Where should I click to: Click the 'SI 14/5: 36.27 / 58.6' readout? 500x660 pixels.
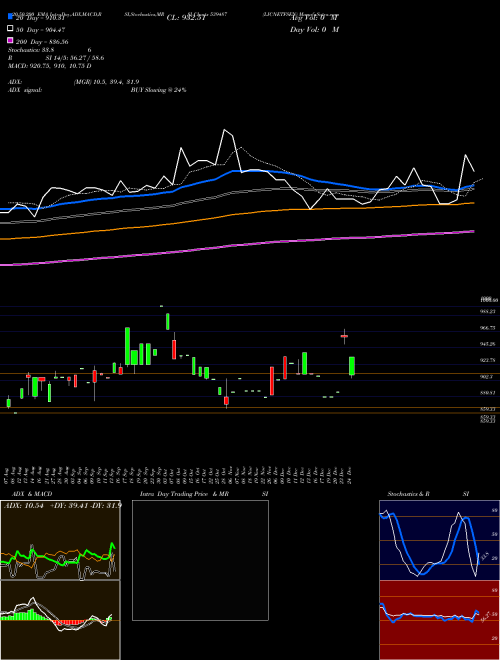(x=75, y=58)
